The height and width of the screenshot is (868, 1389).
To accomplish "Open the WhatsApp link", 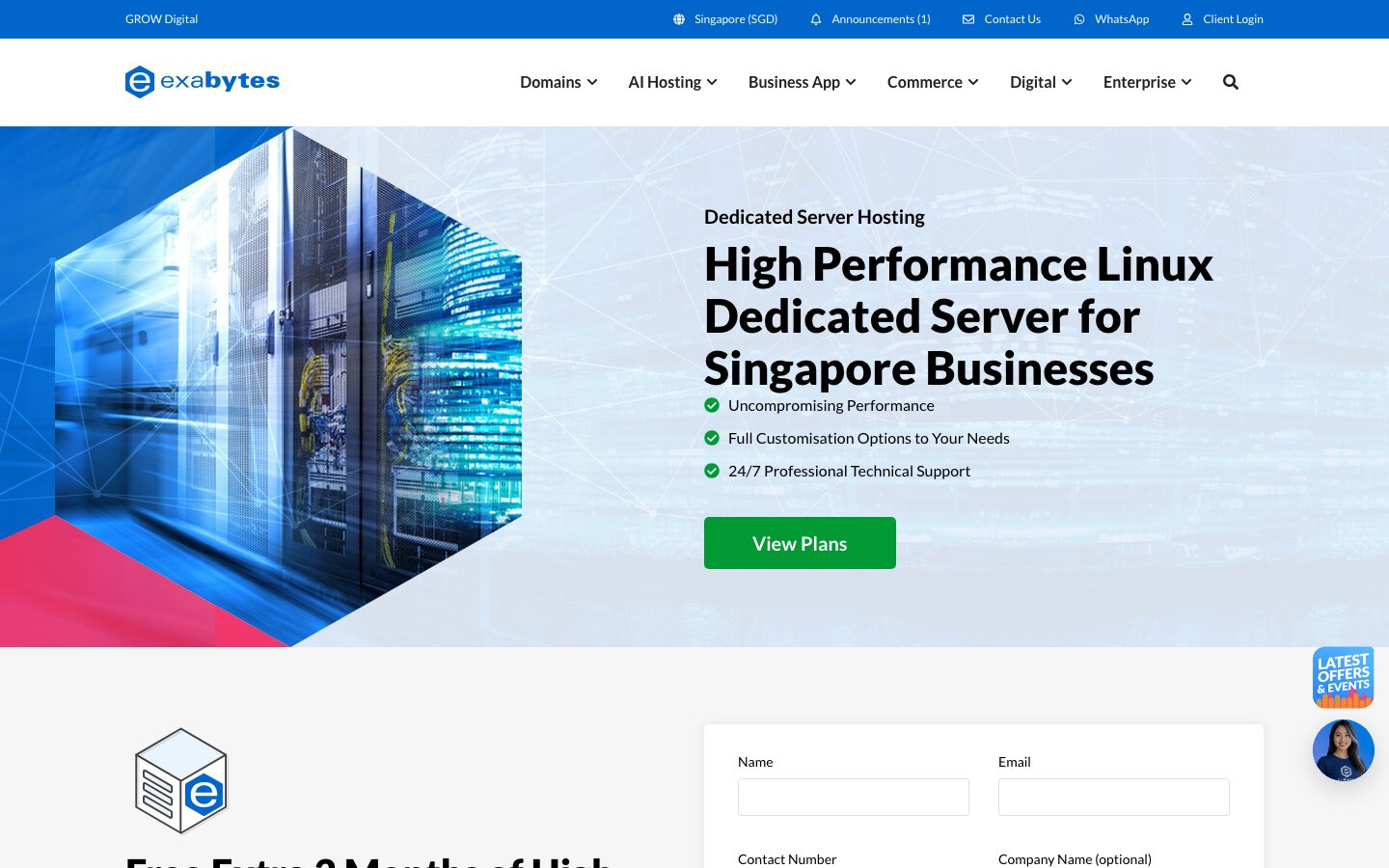I will (x=1111, y=19).
